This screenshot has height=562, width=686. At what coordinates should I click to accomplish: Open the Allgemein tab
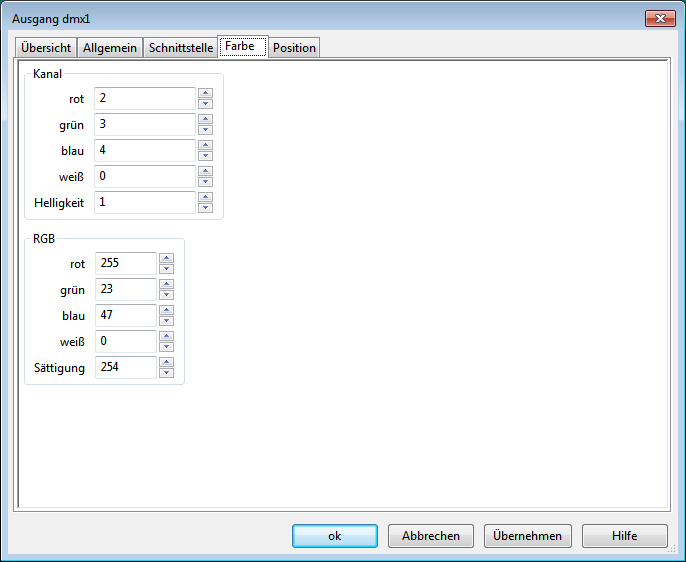(x=110, y=48)
